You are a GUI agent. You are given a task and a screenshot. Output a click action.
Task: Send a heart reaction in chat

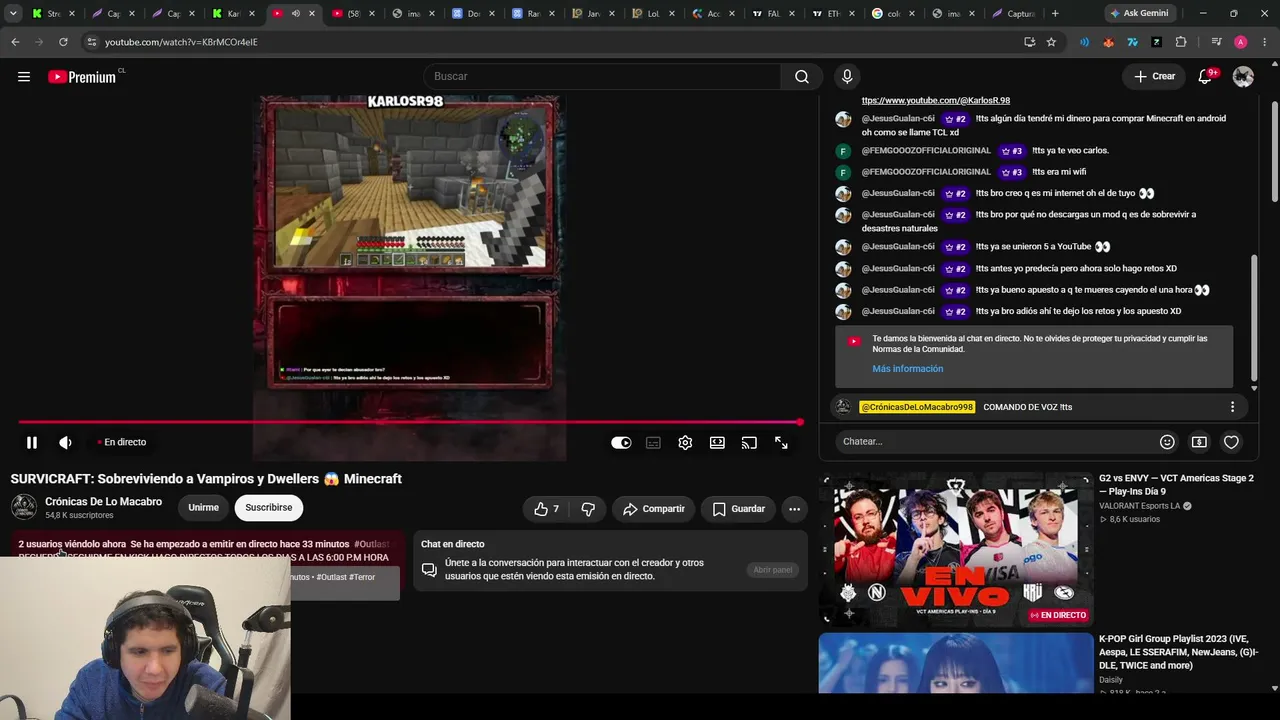pos(1231,441)
